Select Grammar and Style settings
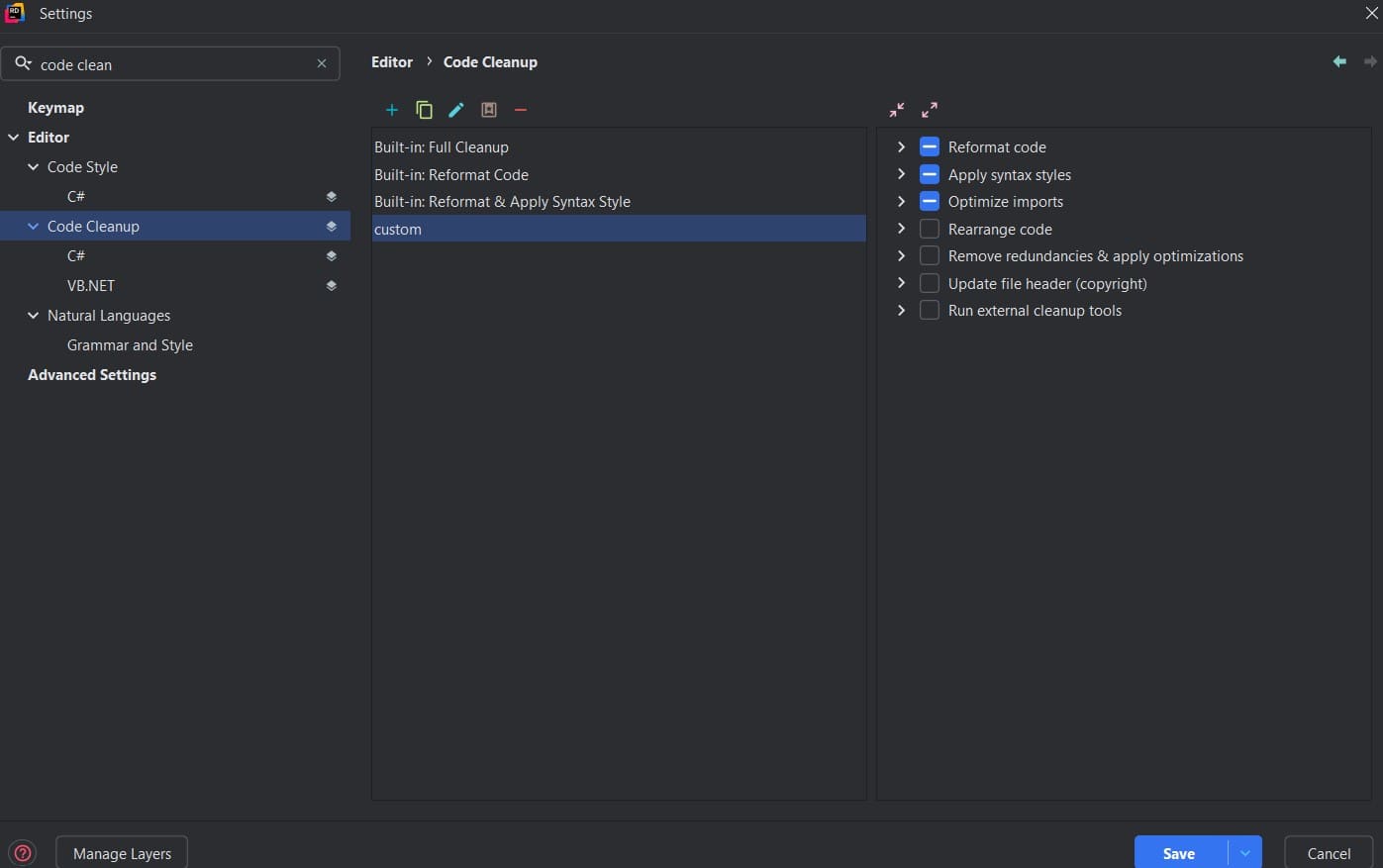 point(130,345)
